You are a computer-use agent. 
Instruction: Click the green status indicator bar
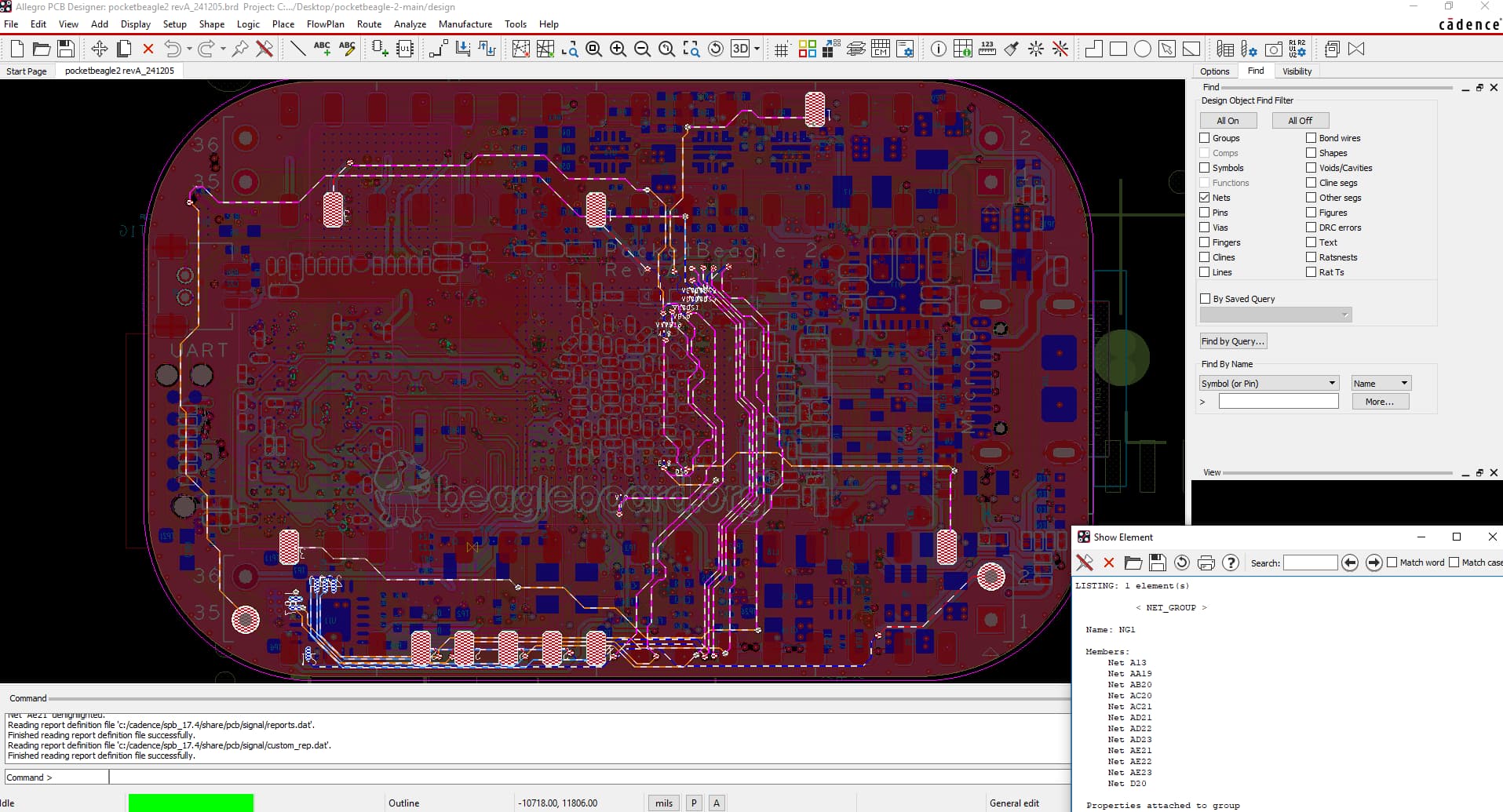point(191,803)
